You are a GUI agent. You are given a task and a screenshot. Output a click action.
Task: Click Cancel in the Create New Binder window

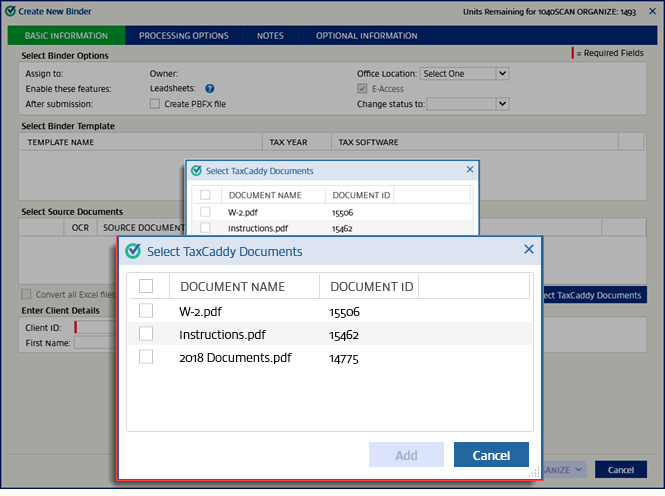coord(620,470)
